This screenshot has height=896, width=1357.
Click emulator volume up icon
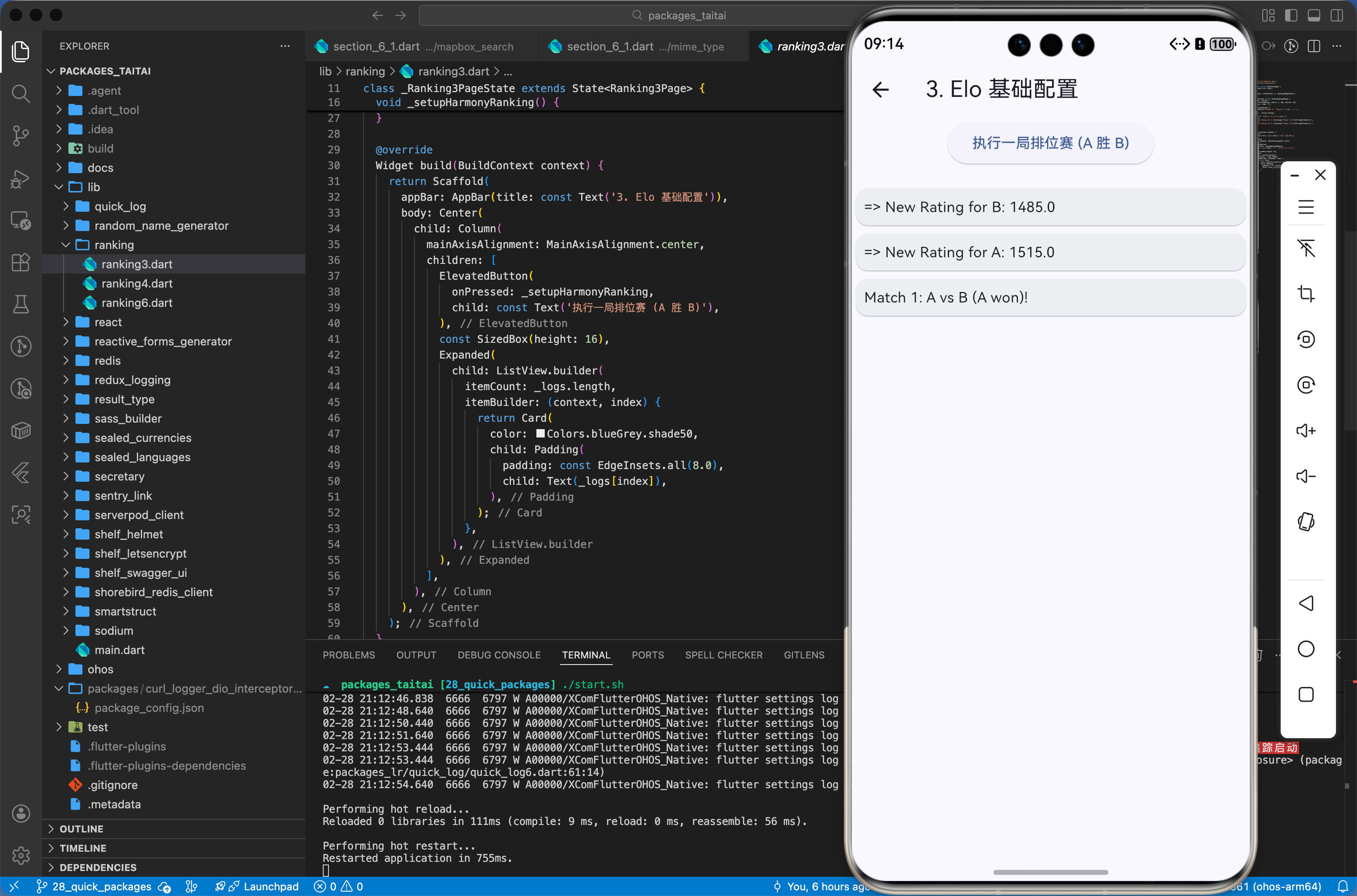[x=1306, y=430]
